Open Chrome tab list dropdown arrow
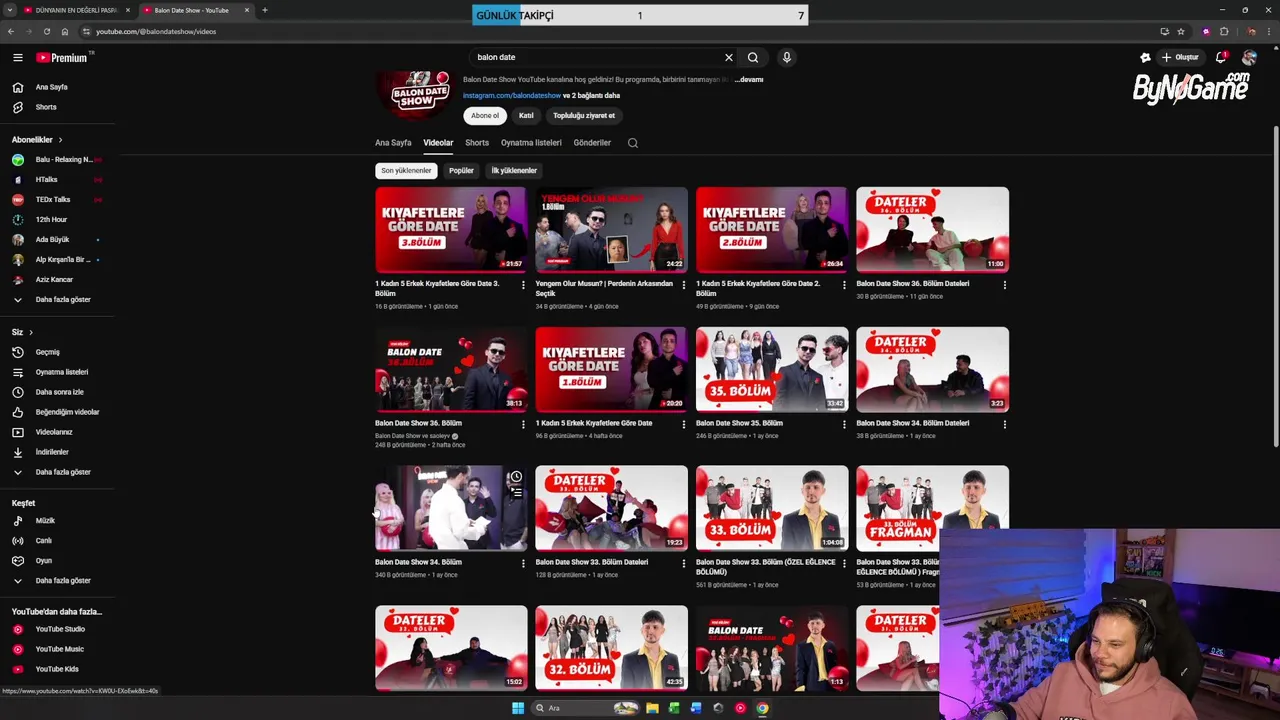Image resolution: width=1280 pixels, height=720 pixels. tap(11, 10)
